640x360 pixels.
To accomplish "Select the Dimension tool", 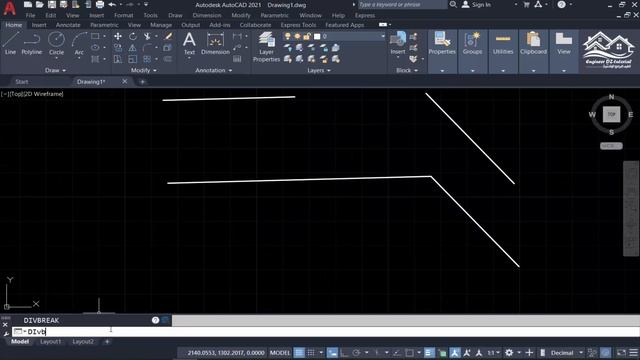I will pyautogui.click(x=216, y=43).
